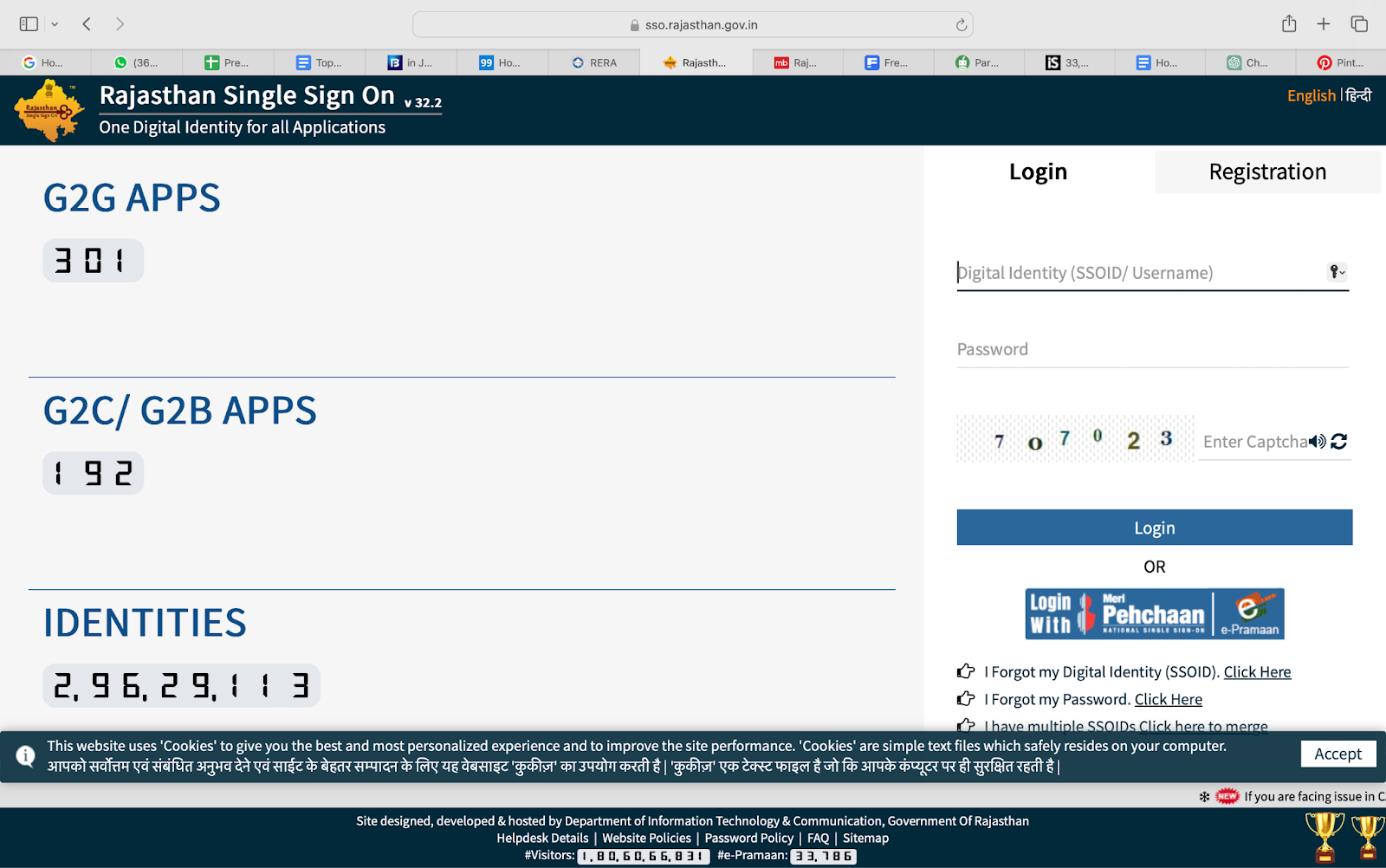Screen dimensions: 1386x868
Task: Click the G2G APPS heading
Action: [132, 198]
